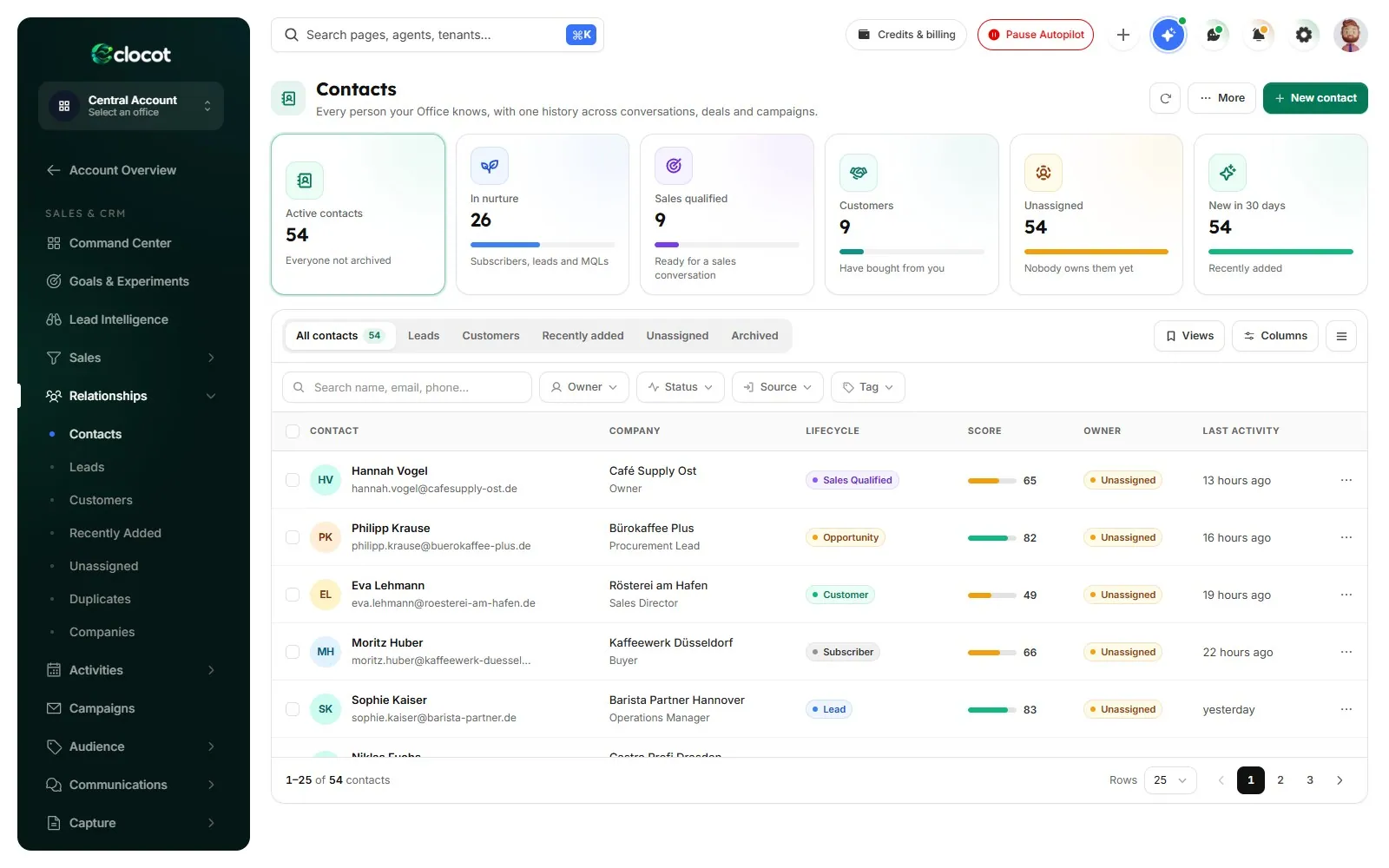Open row actions for Philipp Krause
The image size is (1389, 868).
click(1346, 537)
